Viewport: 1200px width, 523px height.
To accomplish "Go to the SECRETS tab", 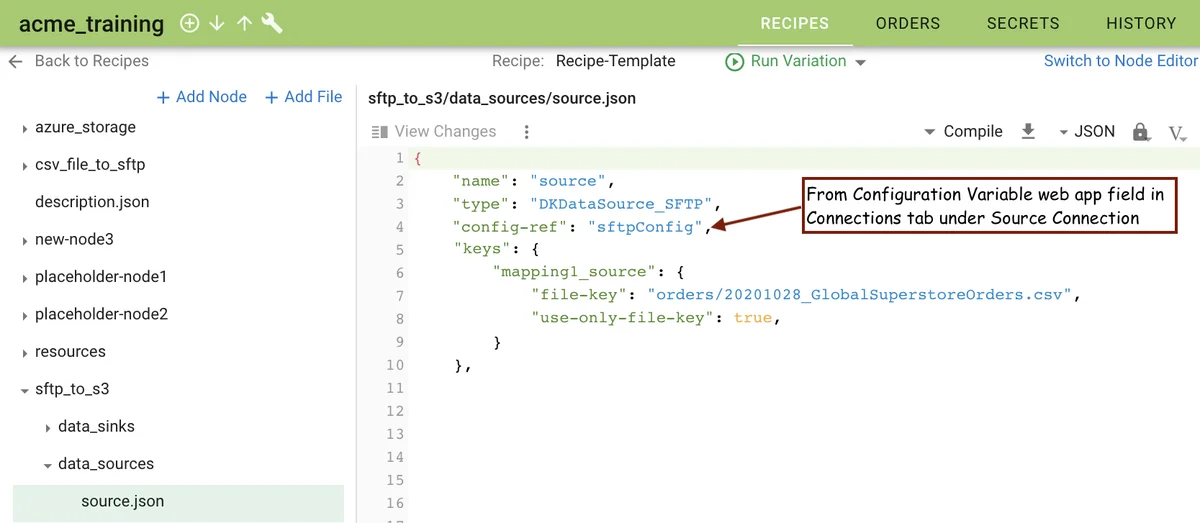I will tap(1022, 23).
